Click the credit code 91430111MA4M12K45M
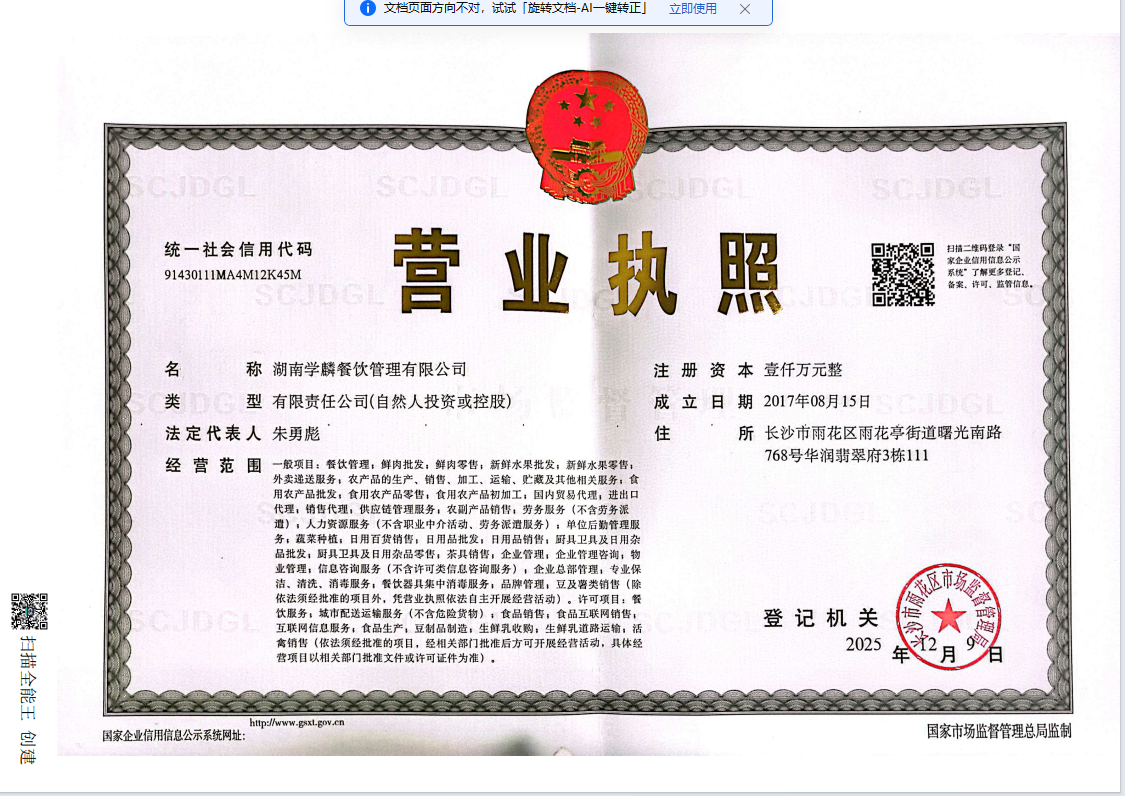The image size is (1125, 796). tap(232, 274)
